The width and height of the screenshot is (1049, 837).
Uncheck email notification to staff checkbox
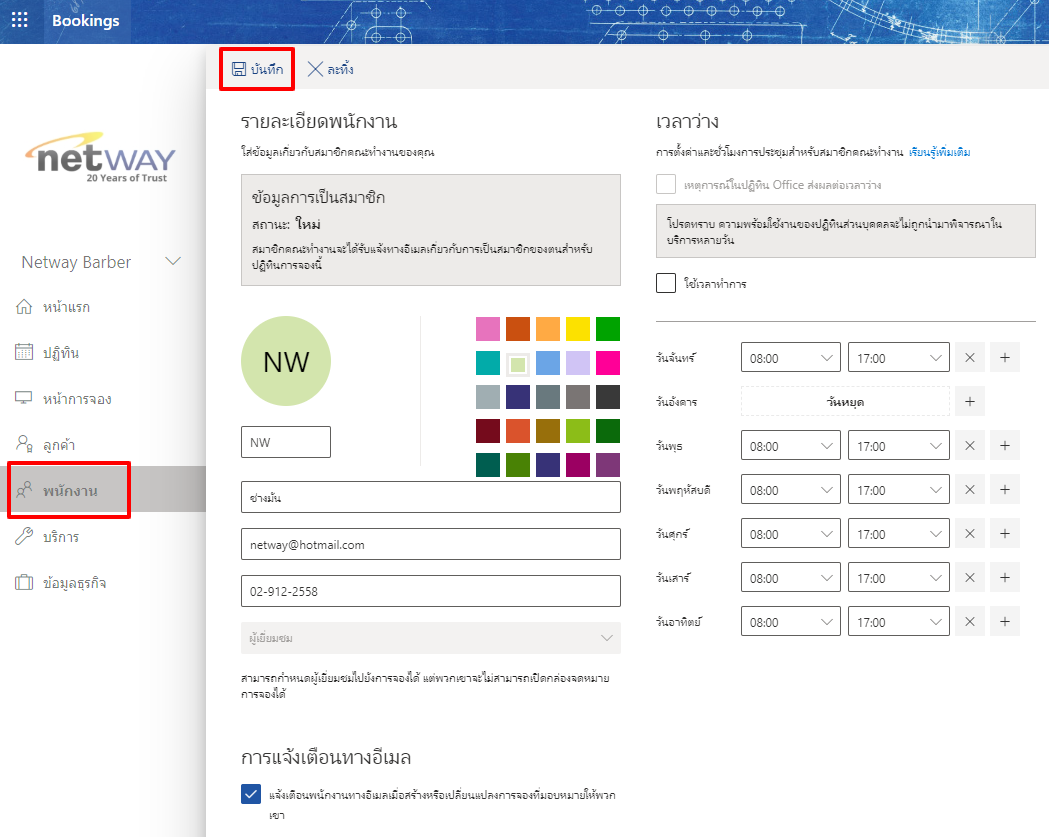click(x=251, y=795)
